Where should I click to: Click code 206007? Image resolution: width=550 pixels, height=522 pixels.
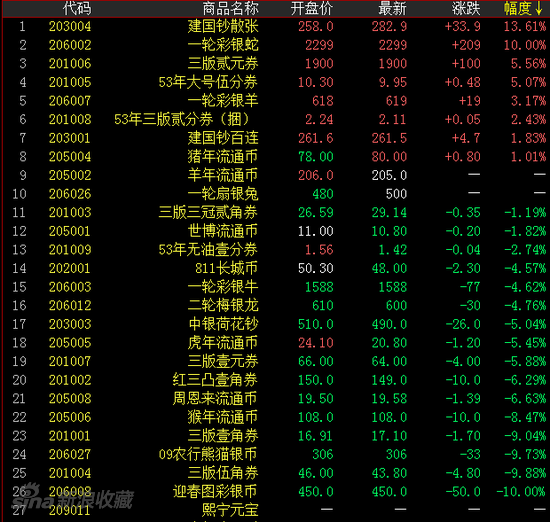click(x=70, y=101)
